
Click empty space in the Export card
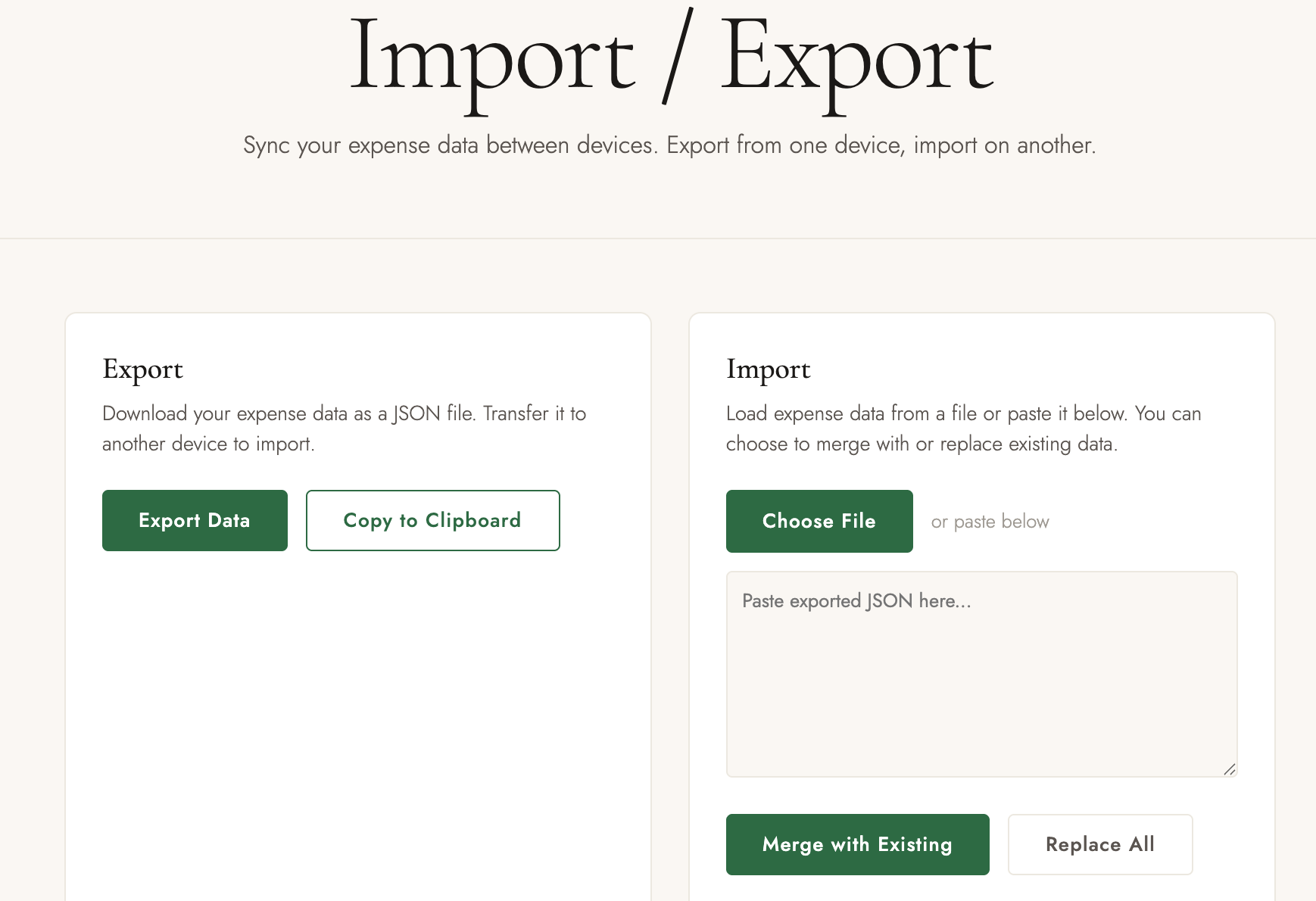[357, 719]
